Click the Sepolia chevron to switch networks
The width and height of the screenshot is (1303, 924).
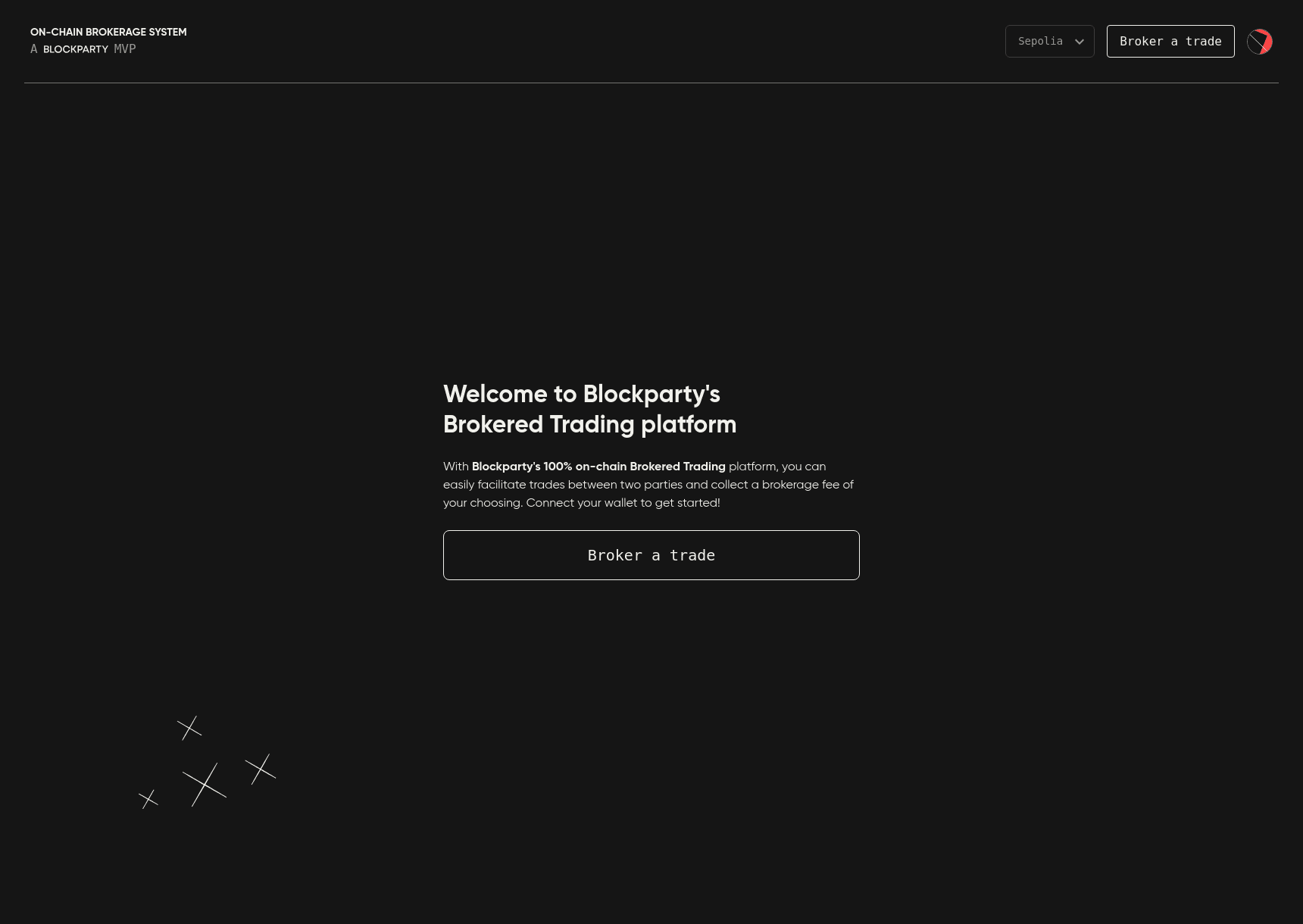tap(1079, 42)
